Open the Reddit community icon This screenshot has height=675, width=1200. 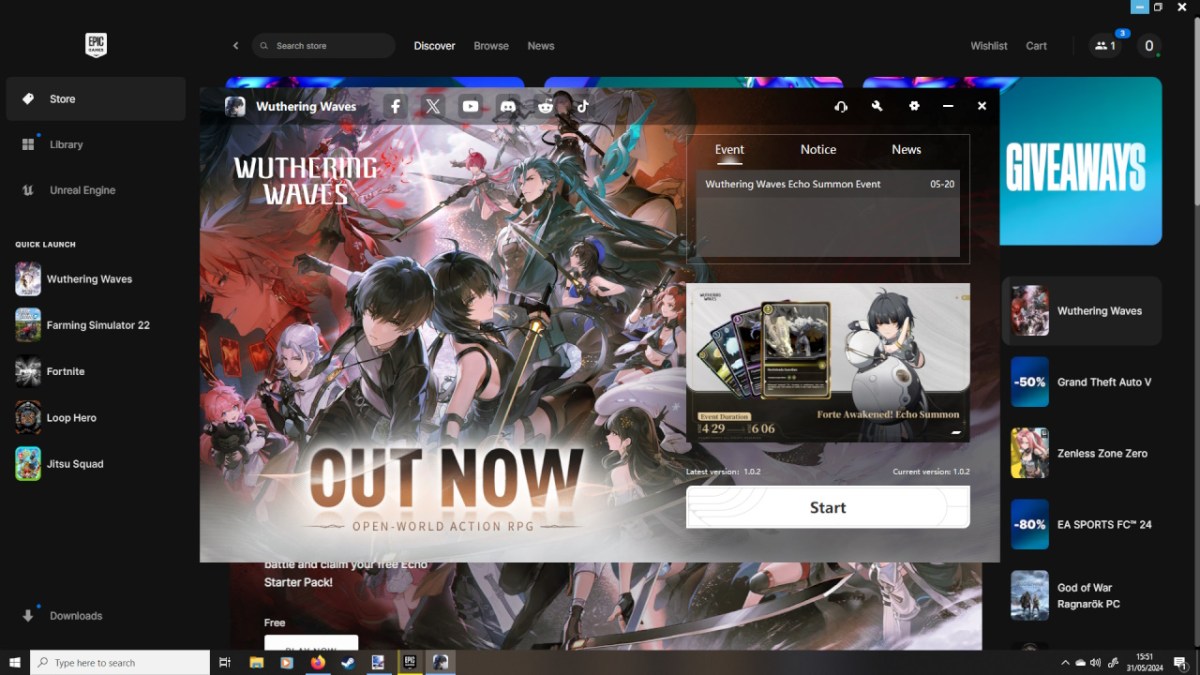point(545,106)
